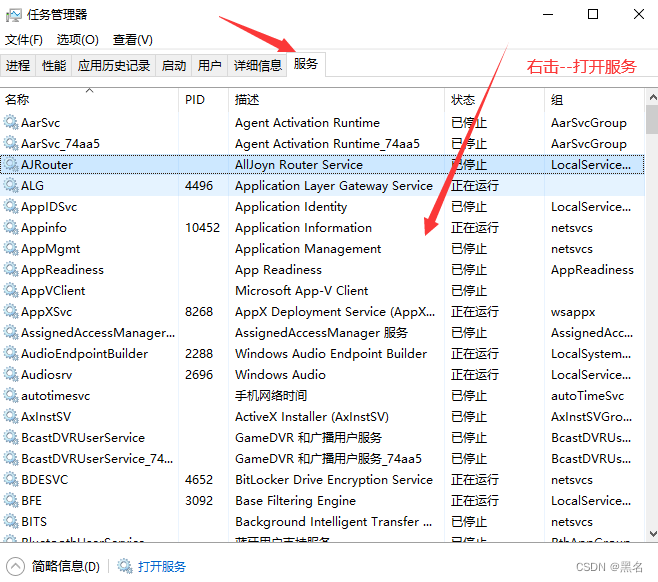Image resolution: width=658 pixels, height=582 pixels.
Task: Select the BitLocker Drive Encryption Service description
Action: [334, 479]
